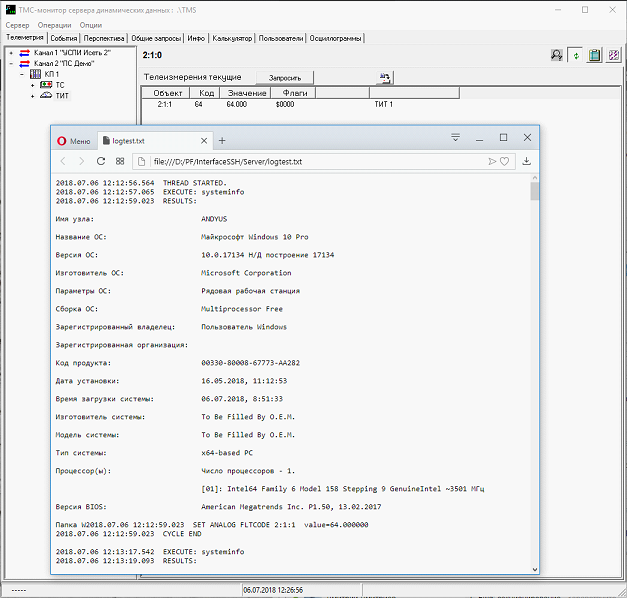Viewport: 627px width, 598px height.
Task: Open the Операции menu
Action: 54,24
